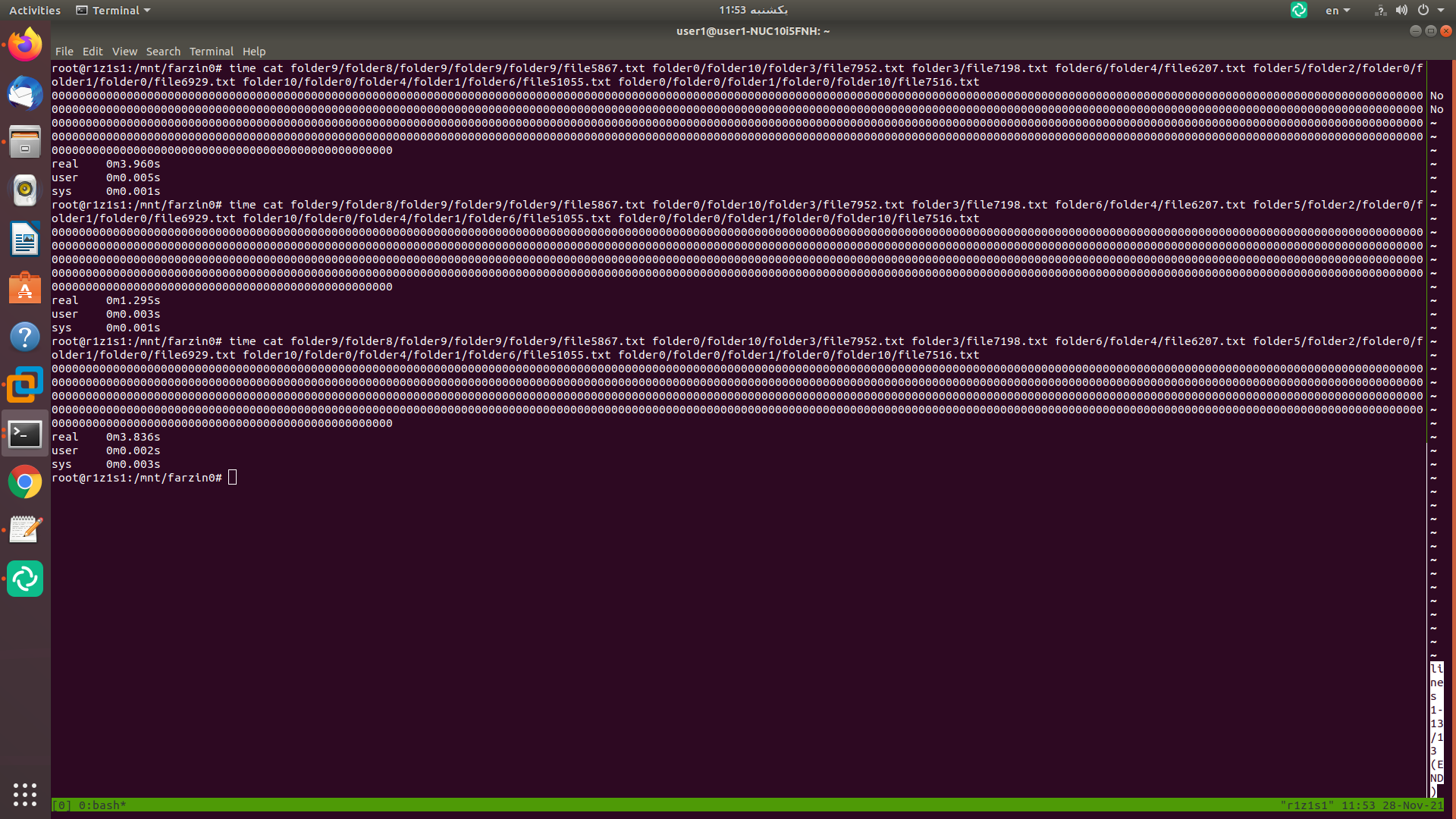
Task: Open Firefox from the dock
Action: click(x=25, y=45)
